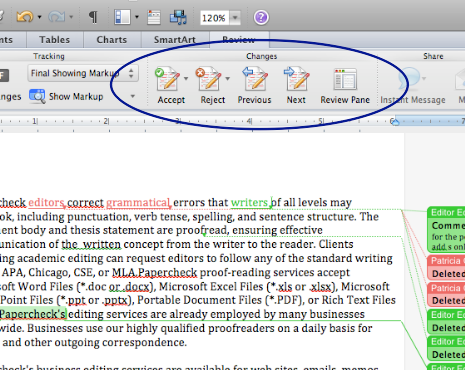
Task: Click the Show Markup magnifier icon
Action: pos(37,96)
